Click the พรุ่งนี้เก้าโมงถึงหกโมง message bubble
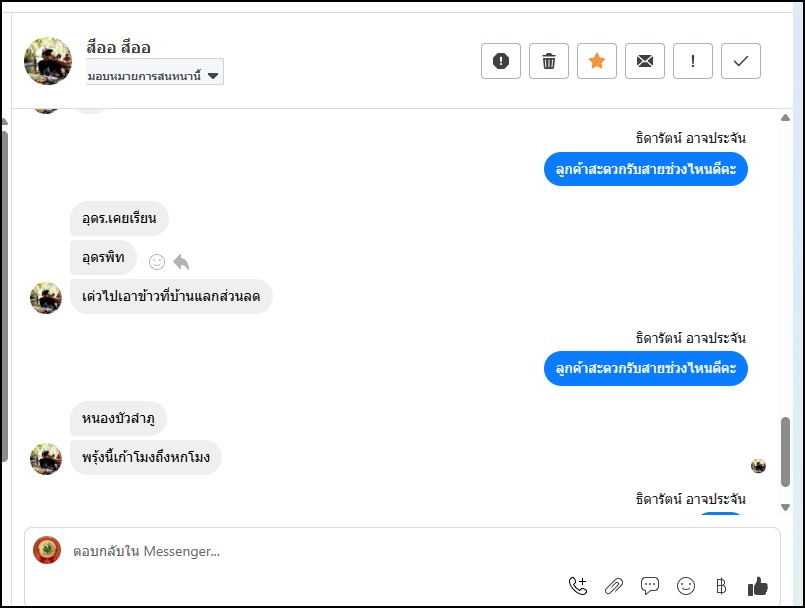 click(146, 457)
